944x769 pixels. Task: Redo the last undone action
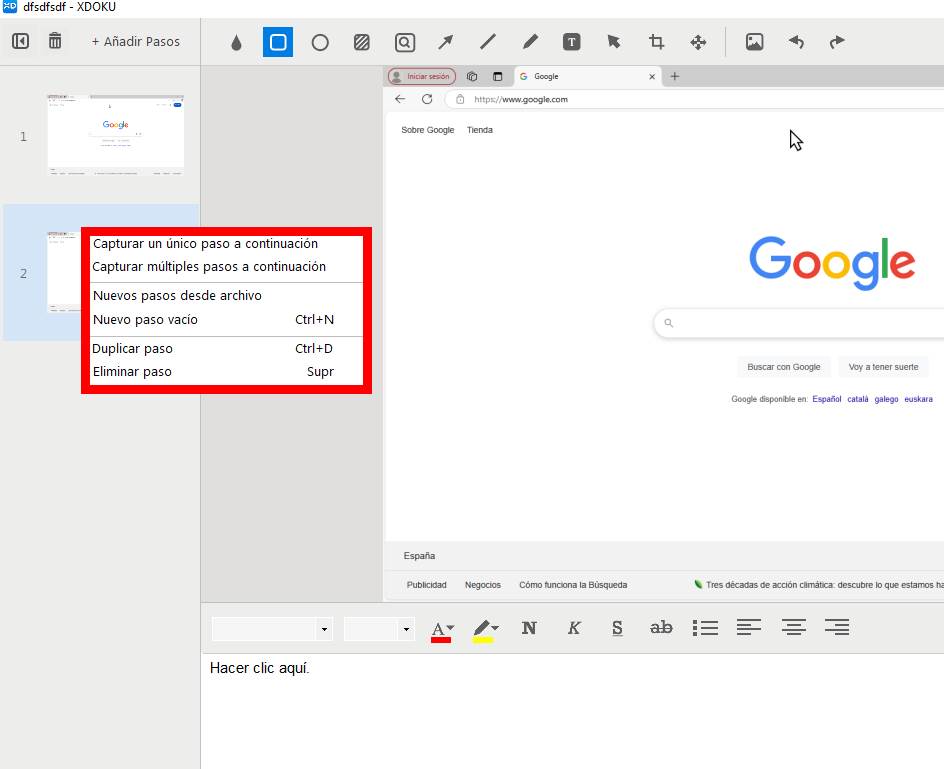pos(837,42)
